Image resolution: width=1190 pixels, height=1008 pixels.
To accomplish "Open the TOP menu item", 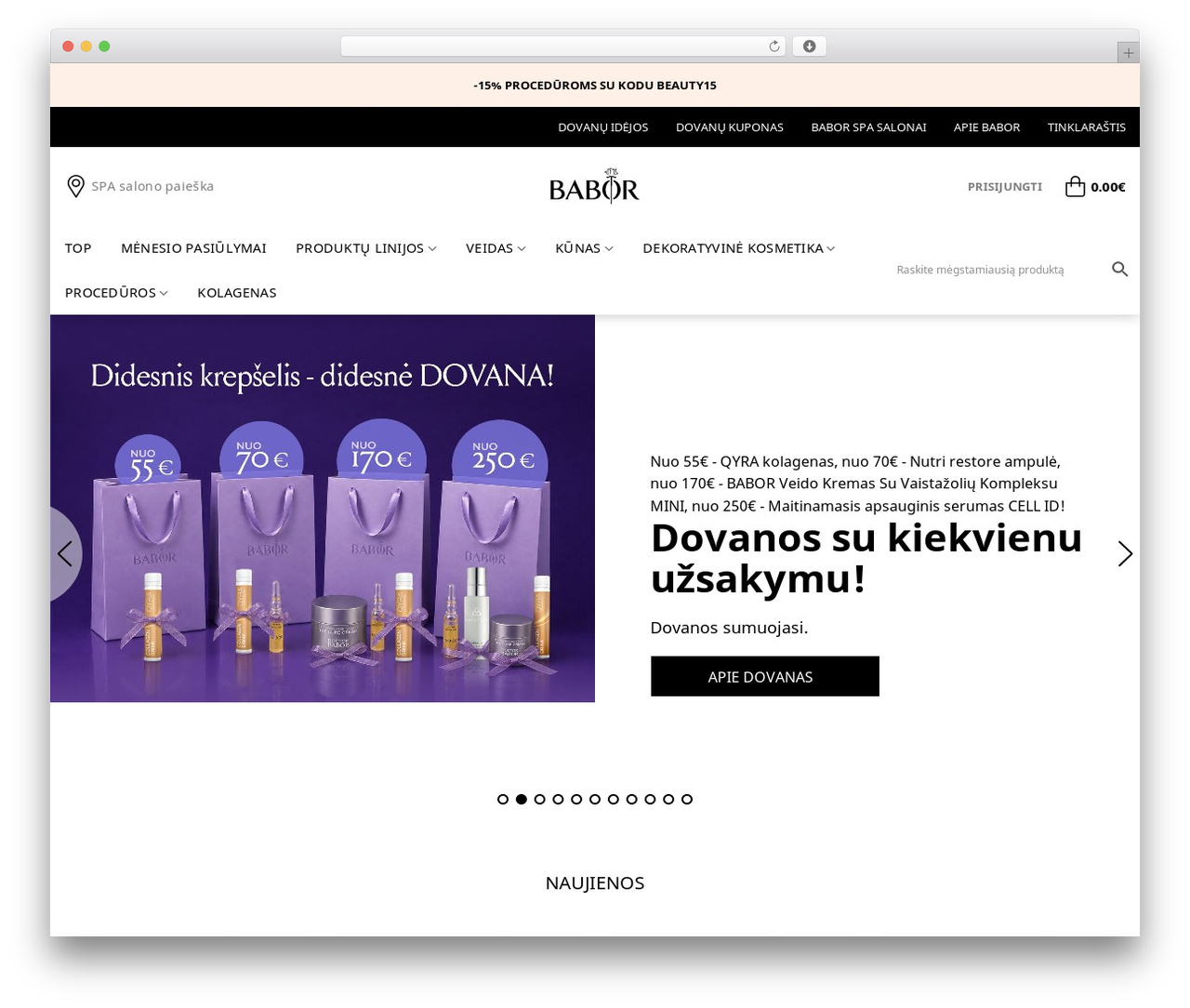I will click(x=78, y=248).
